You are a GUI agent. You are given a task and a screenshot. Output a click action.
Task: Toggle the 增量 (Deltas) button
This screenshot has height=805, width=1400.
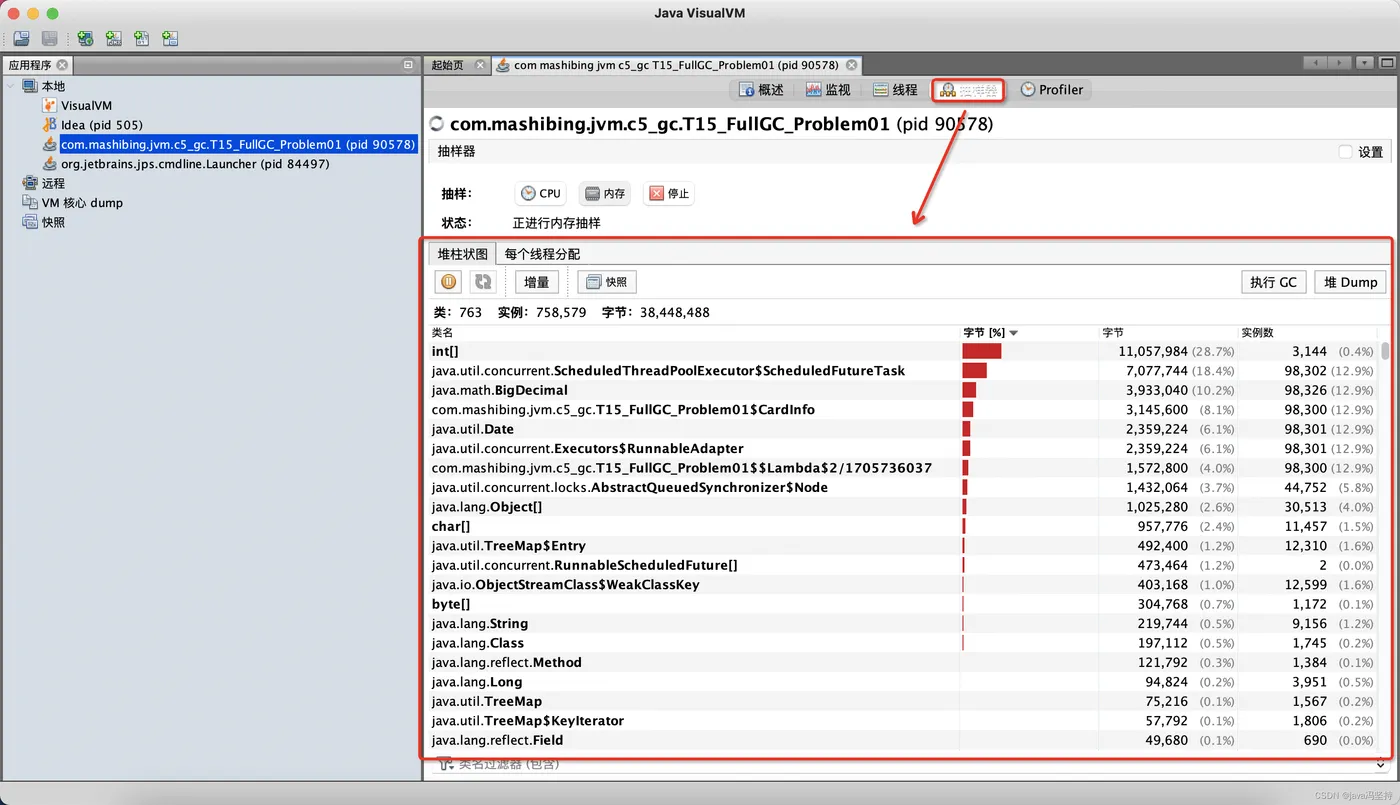(537, 282)
